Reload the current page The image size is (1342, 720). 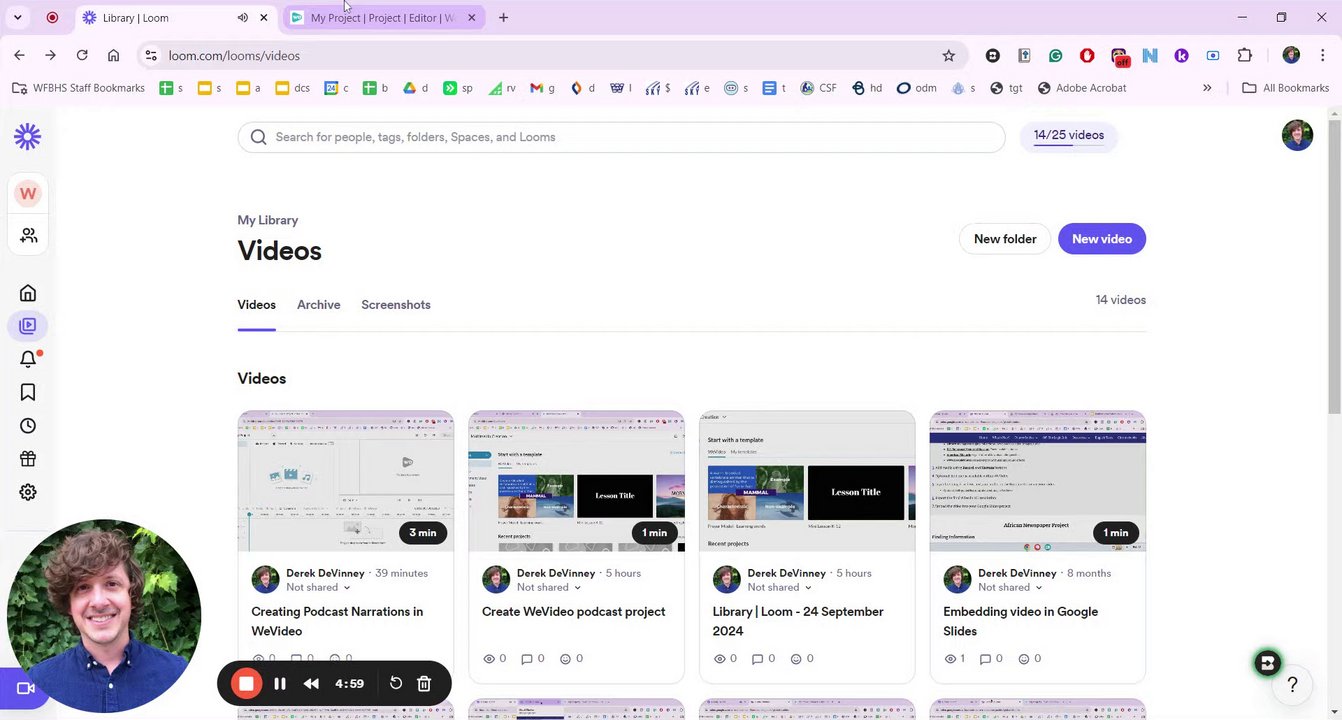[x=82, y=56]
